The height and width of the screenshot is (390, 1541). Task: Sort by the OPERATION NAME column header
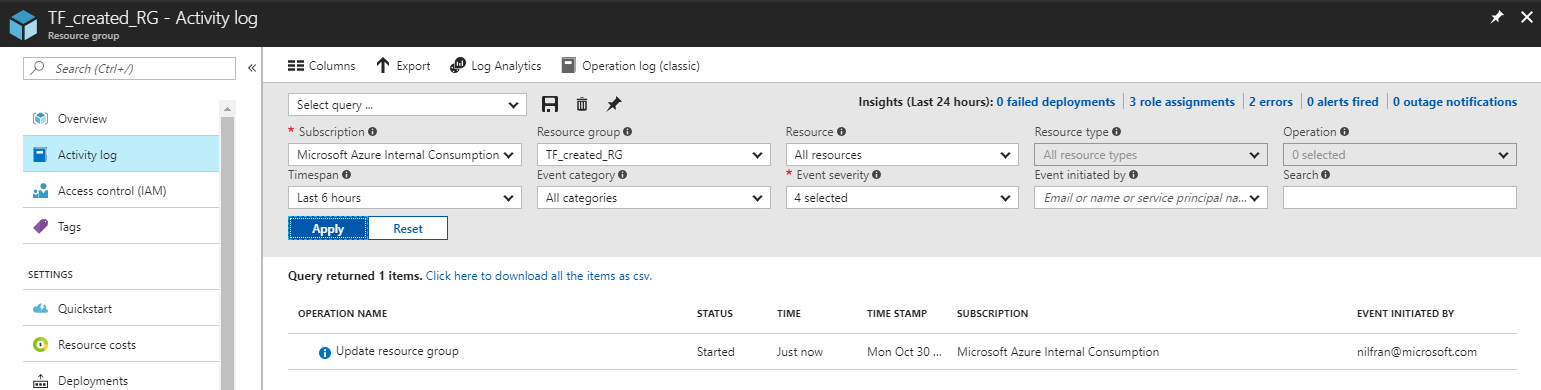pyautogui.click(x=342, y=314)
